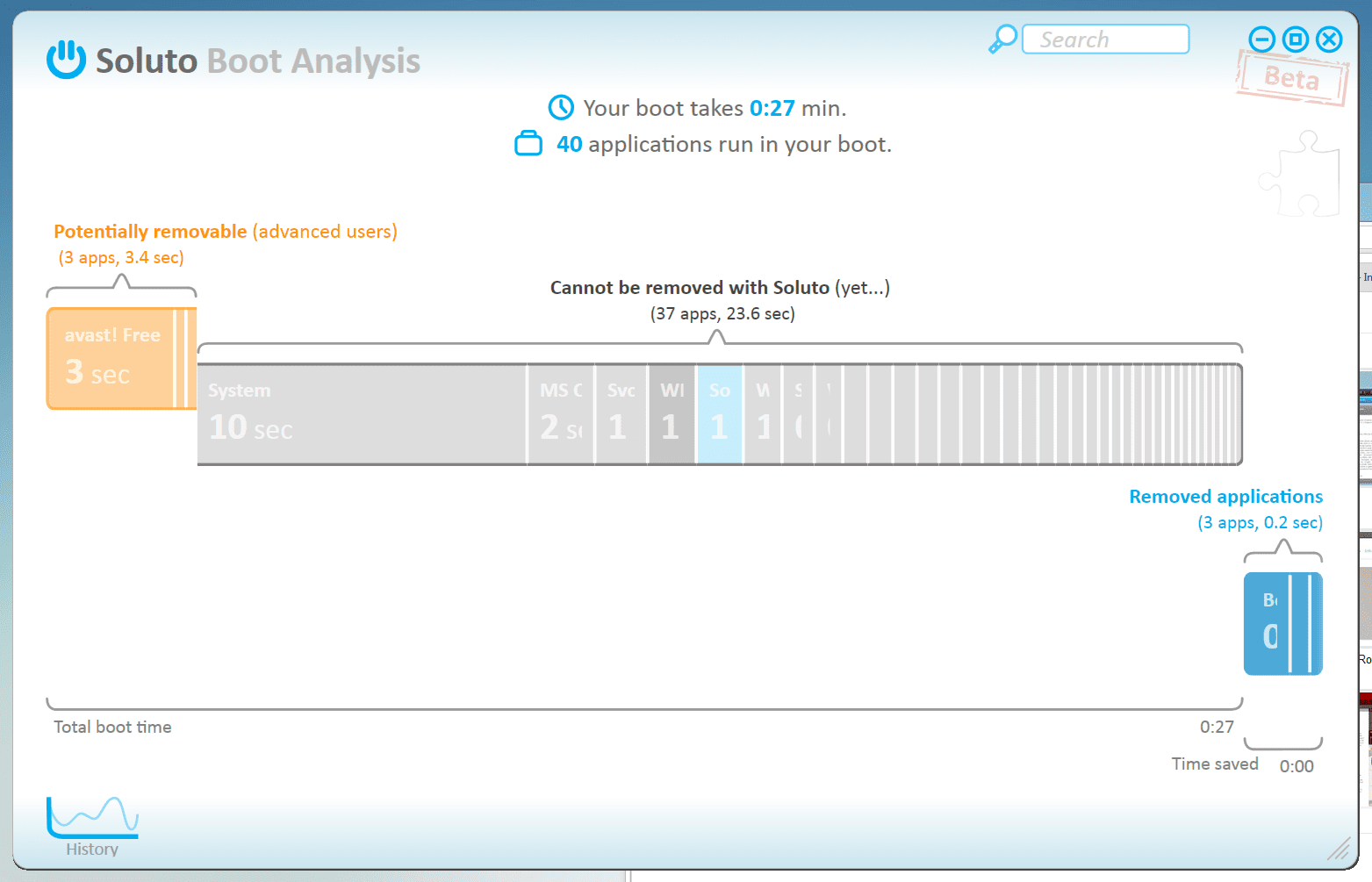Click the clock icon beside boot time
The height and width of the screenshot is (882, 1372).
tap(561, 108)
